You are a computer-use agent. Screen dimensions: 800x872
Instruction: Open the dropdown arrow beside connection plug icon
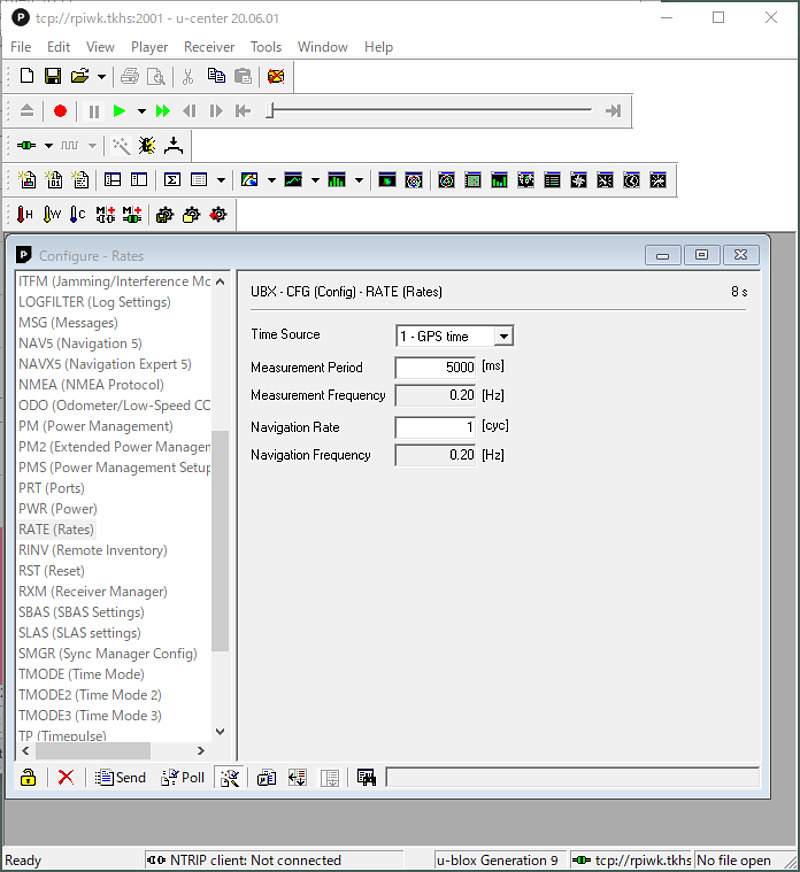[x=49, y=146]
